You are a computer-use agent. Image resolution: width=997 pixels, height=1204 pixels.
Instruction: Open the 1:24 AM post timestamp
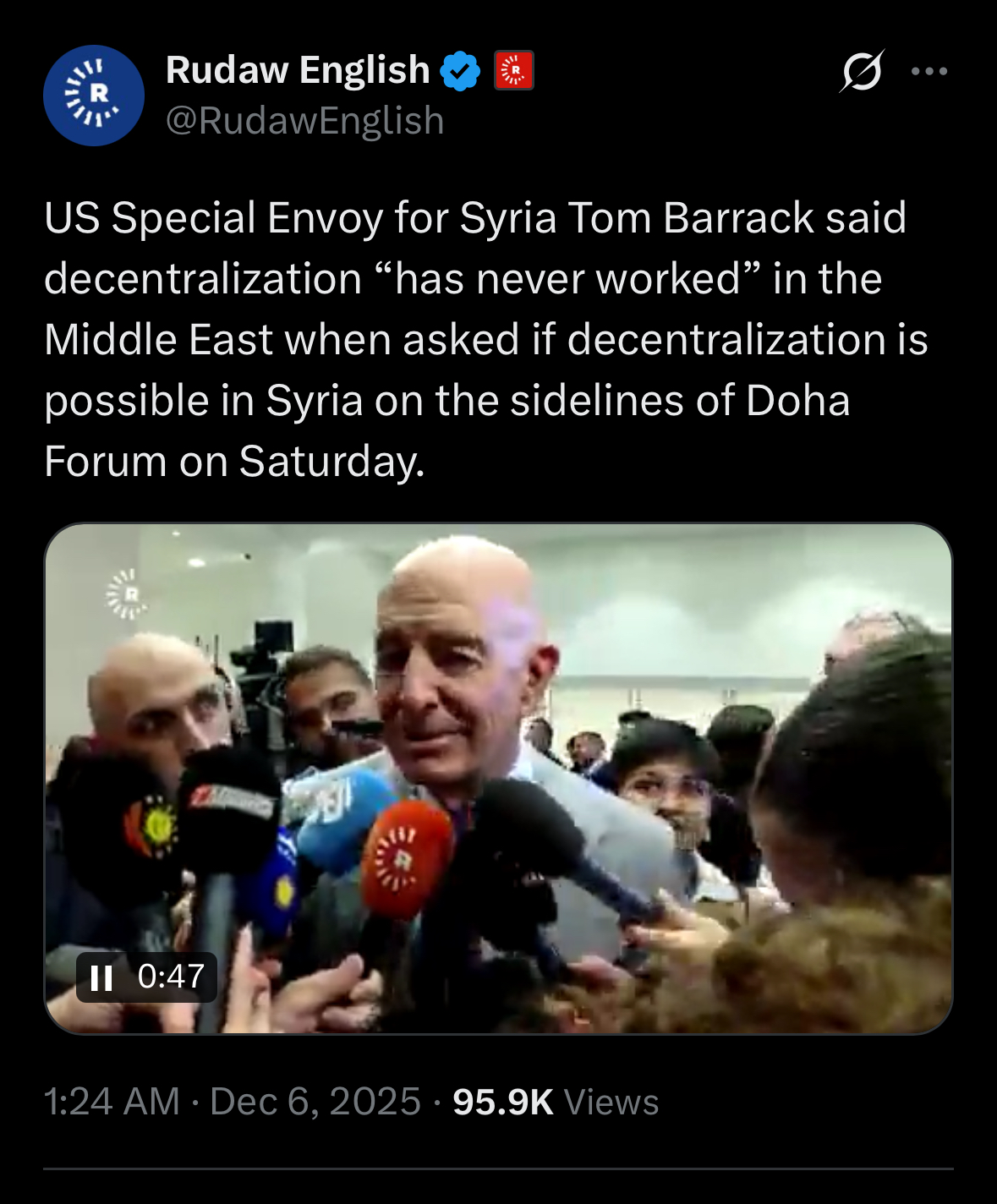[112, 1102]
